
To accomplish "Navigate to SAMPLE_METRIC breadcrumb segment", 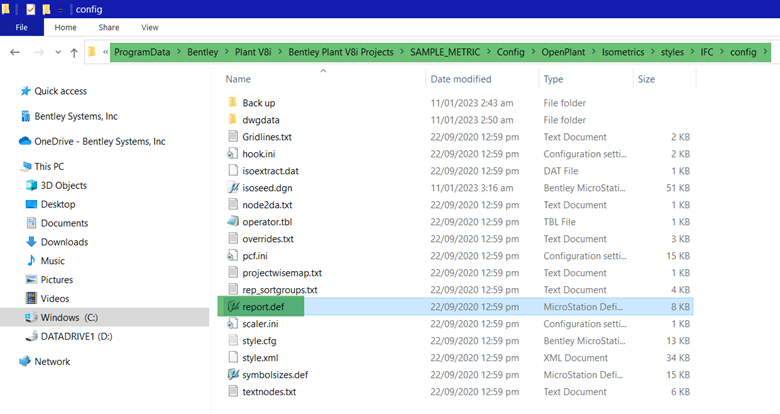I will [445, 52].
